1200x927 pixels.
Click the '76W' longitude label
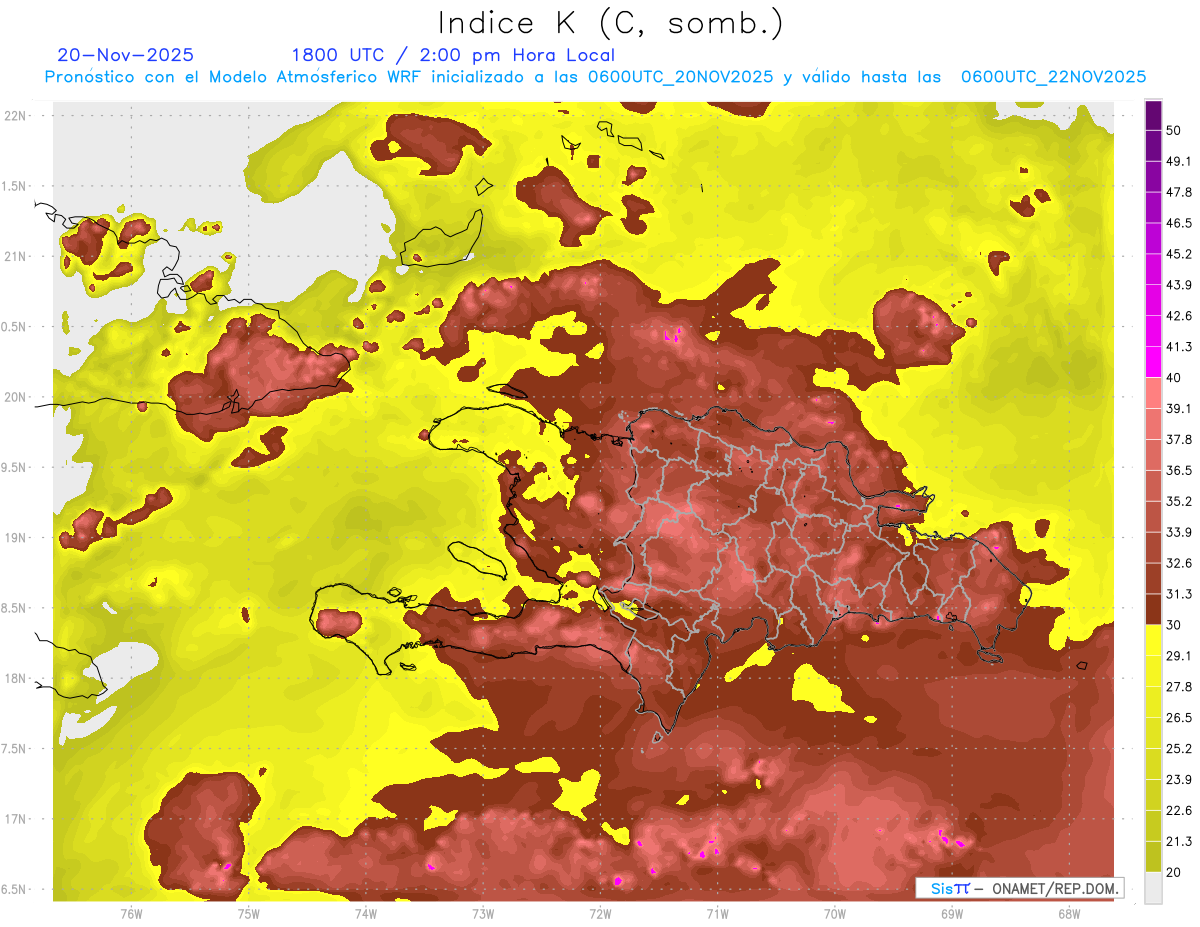pos(131,913)
